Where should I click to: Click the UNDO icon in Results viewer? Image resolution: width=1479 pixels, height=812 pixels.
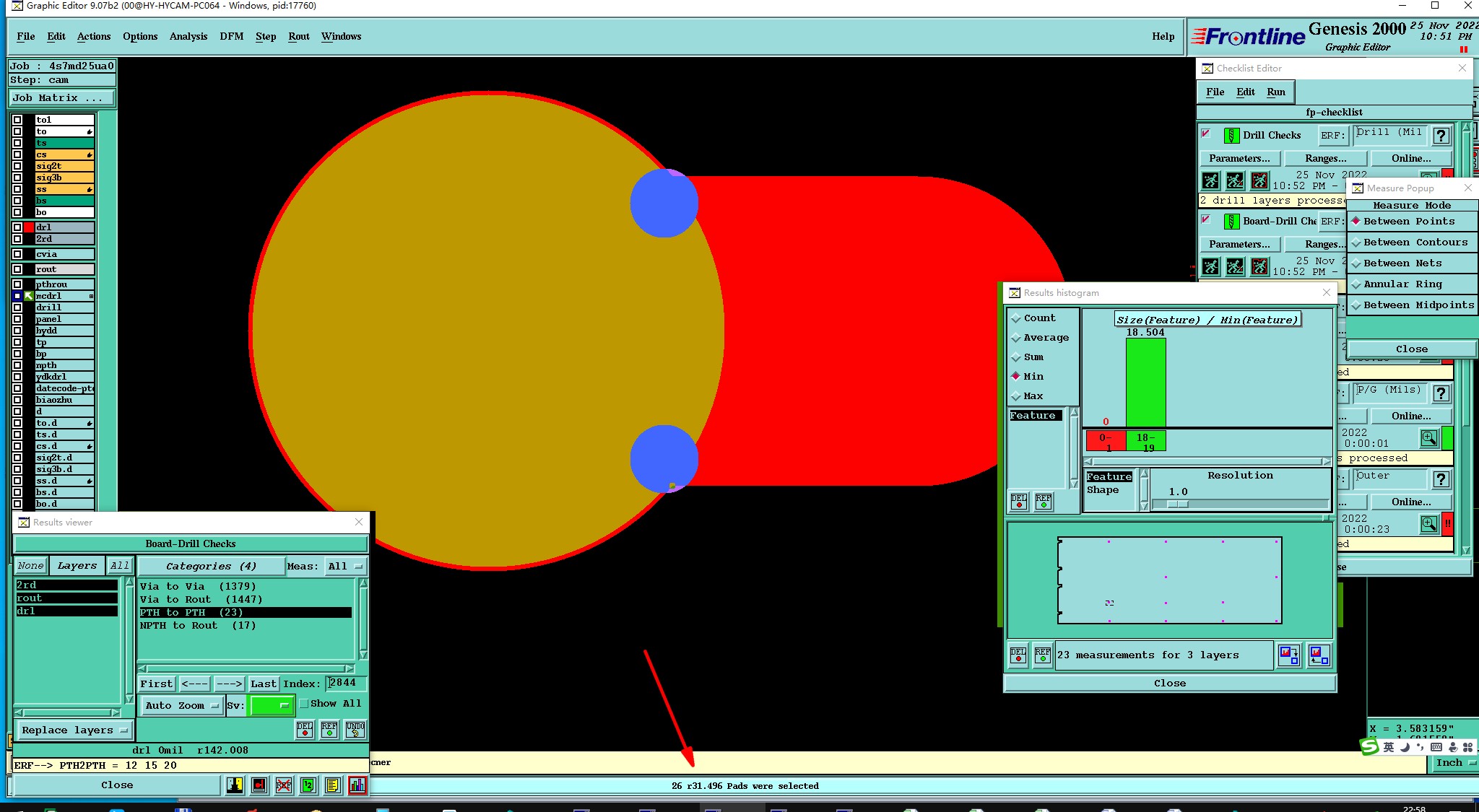point(355,730)
